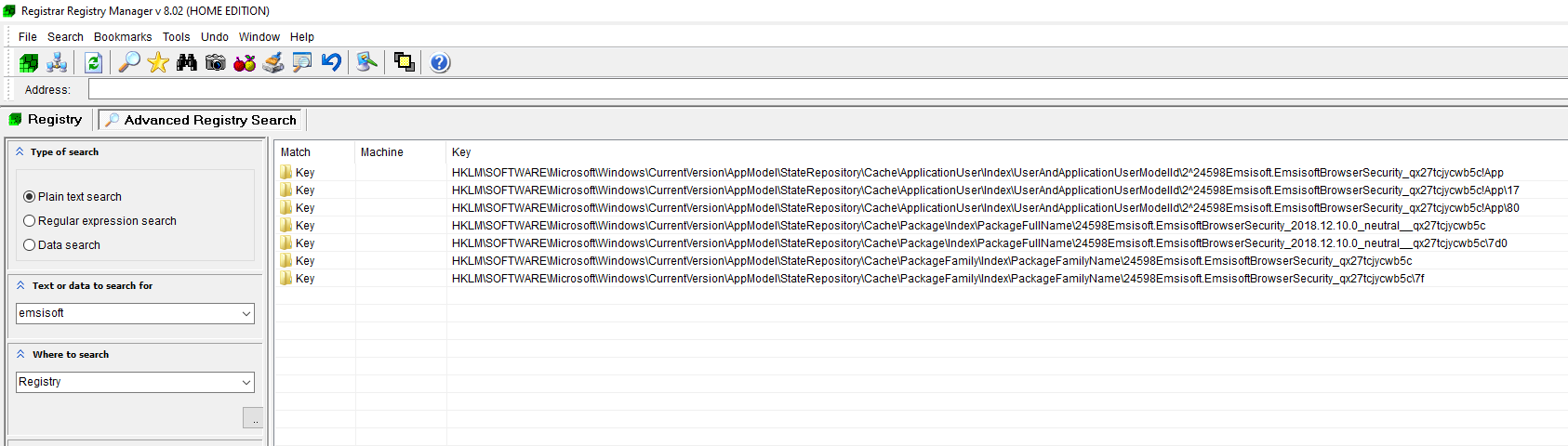Click folder icon of the row ending \7f
Viewport: 1568px width, 446px height.
(286, 278)
